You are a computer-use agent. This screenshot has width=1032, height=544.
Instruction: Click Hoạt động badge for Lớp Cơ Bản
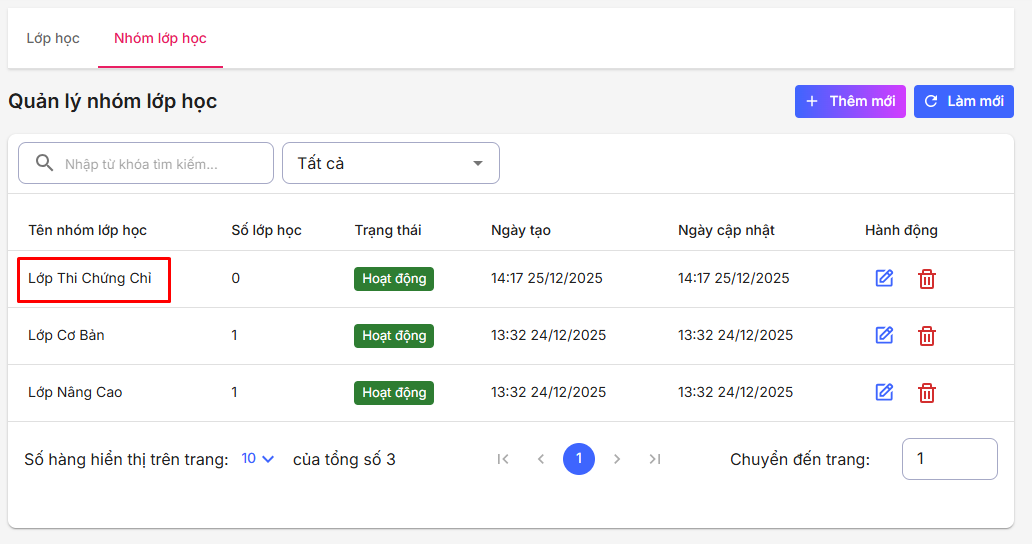394,336
